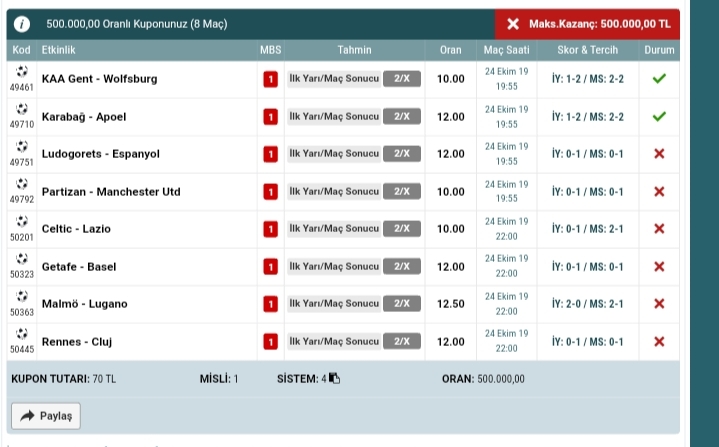The image size is (719, 447).
Task: Click the soccer ball icon for KAA Gent - Wolfsburg
Action: pos(22,72)
